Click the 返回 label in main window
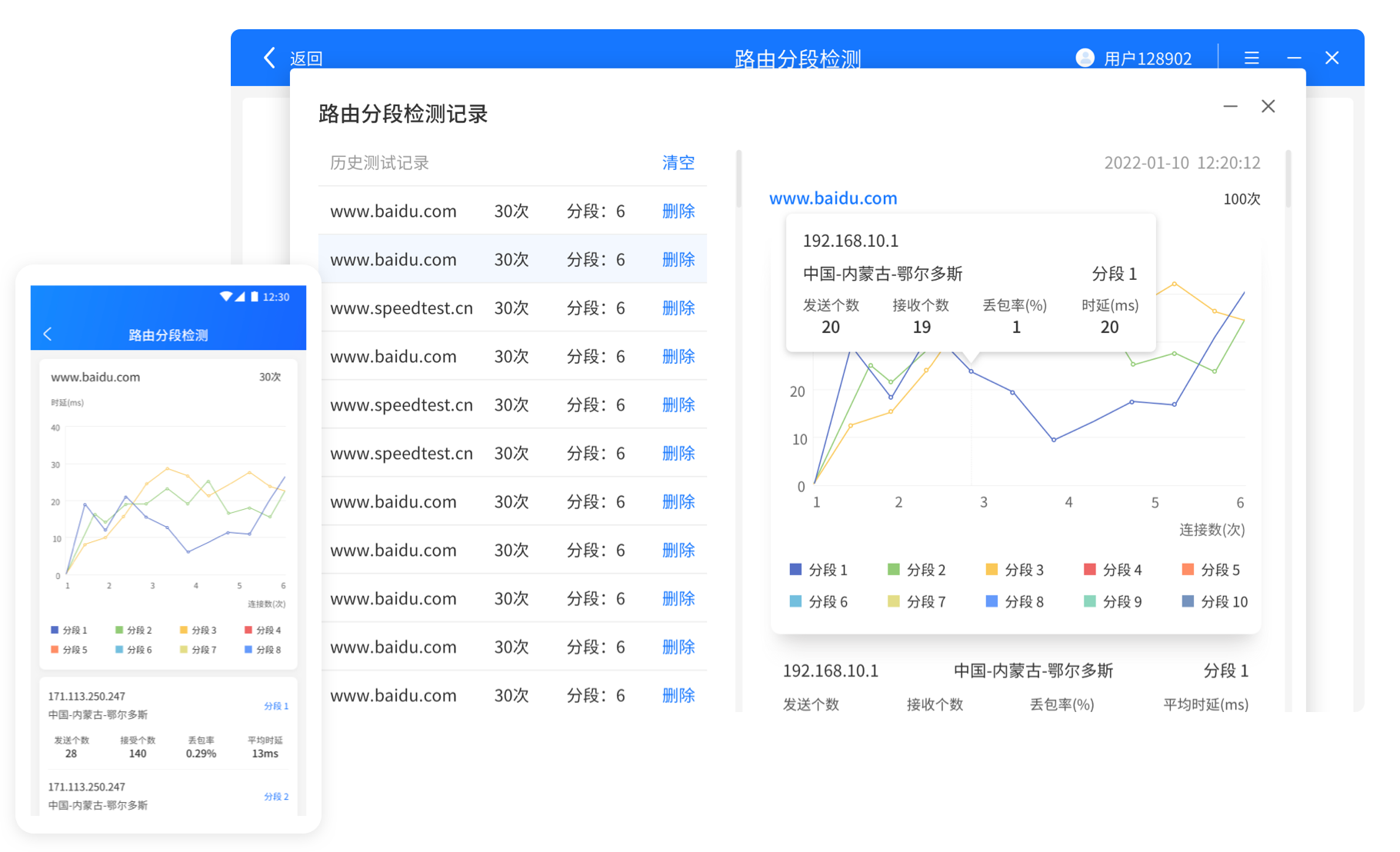Viewport: 1400px width, 852px height. tap(306, 58)
